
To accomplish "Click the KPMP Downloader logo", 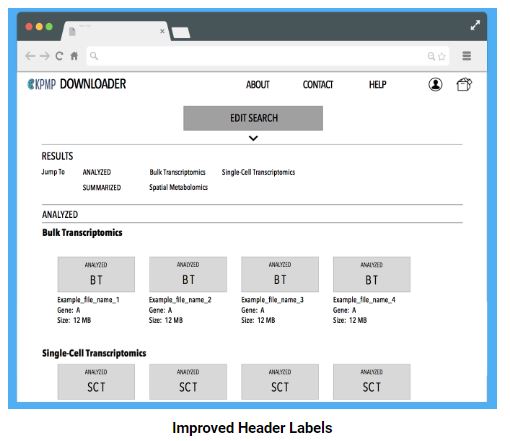I will [77, 84].
